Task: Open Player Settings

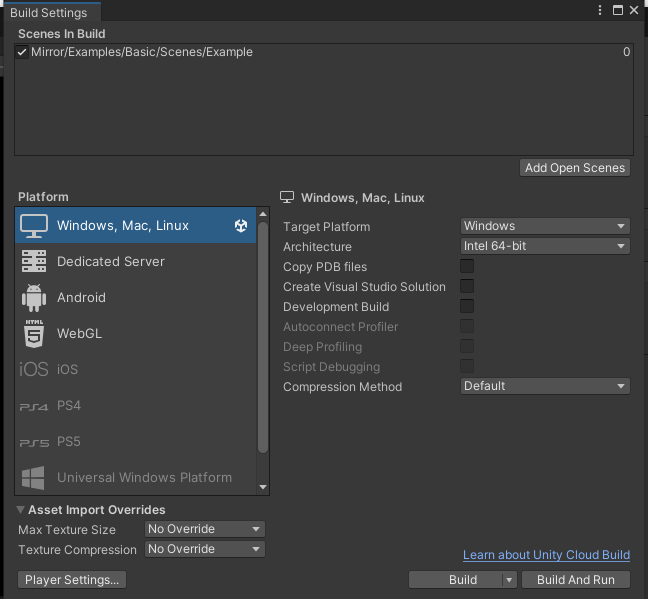Action: (x=72, y=580)
